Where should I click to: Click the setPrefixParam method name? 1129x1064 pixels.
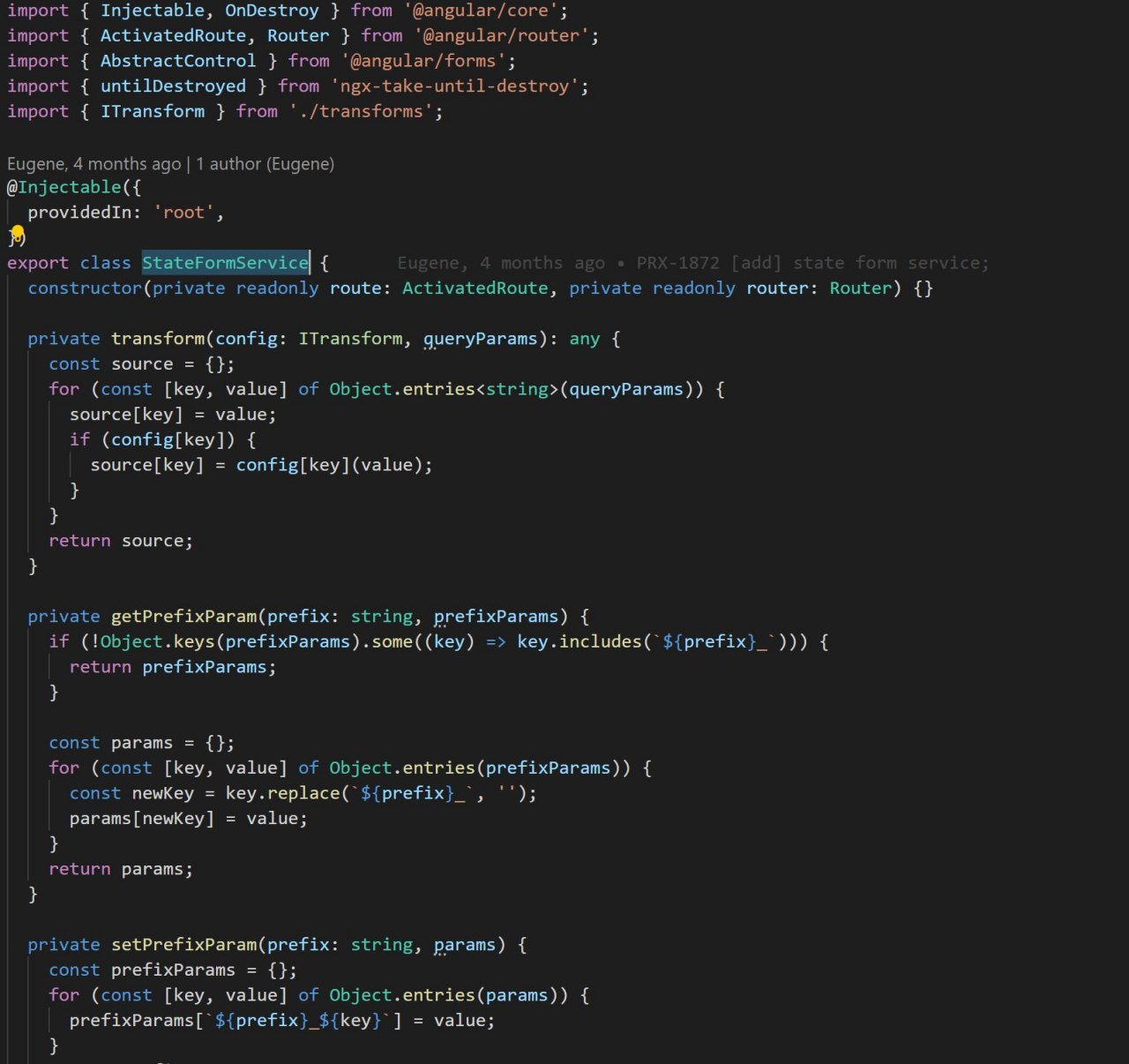pos(183,945)
